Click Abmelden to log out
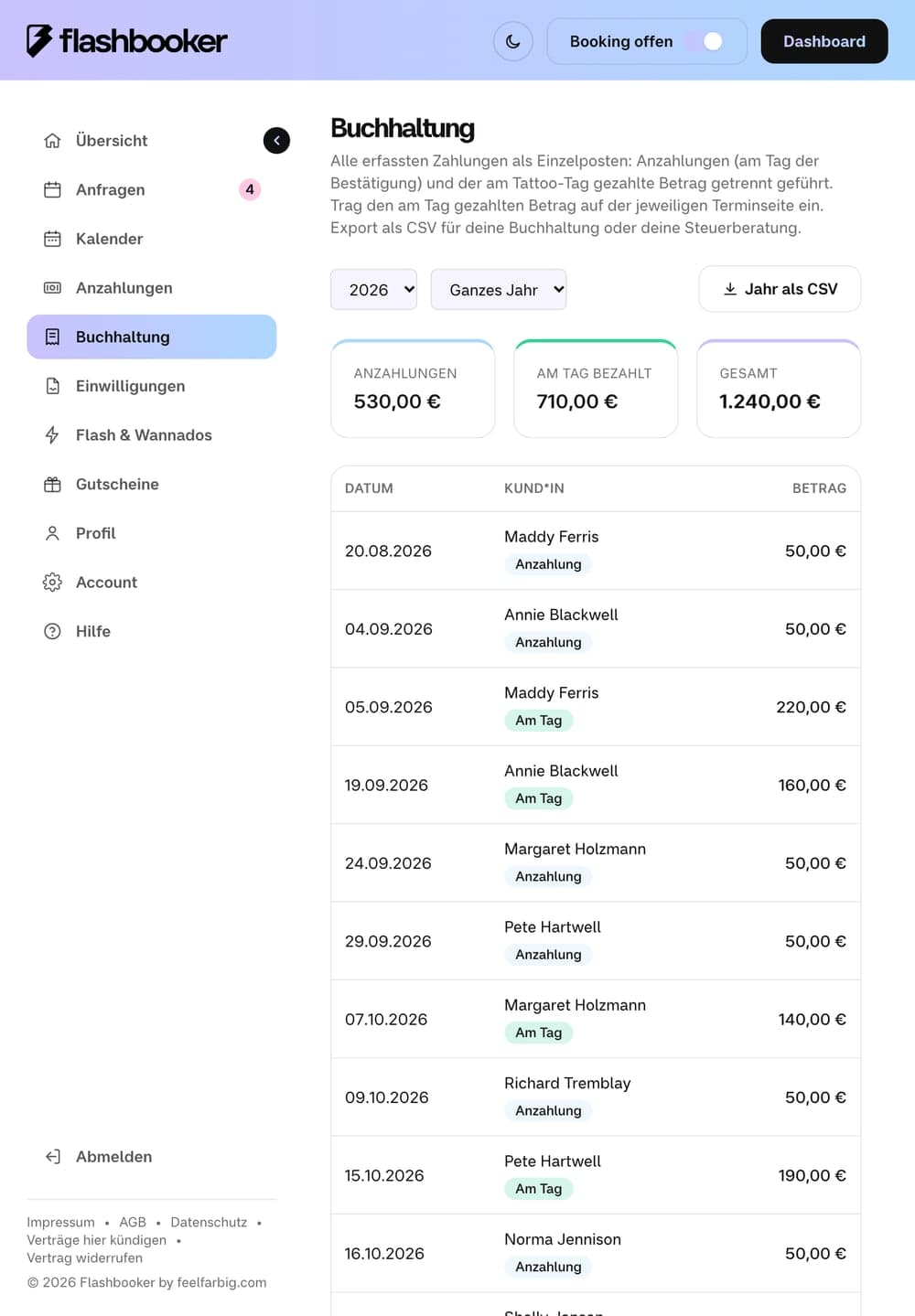This screenshot has width=915, height=1316. point(152,1157)
